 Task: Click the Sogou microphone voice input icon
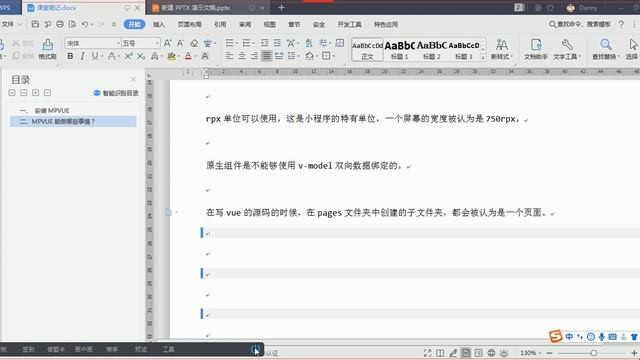coord(602,337)
